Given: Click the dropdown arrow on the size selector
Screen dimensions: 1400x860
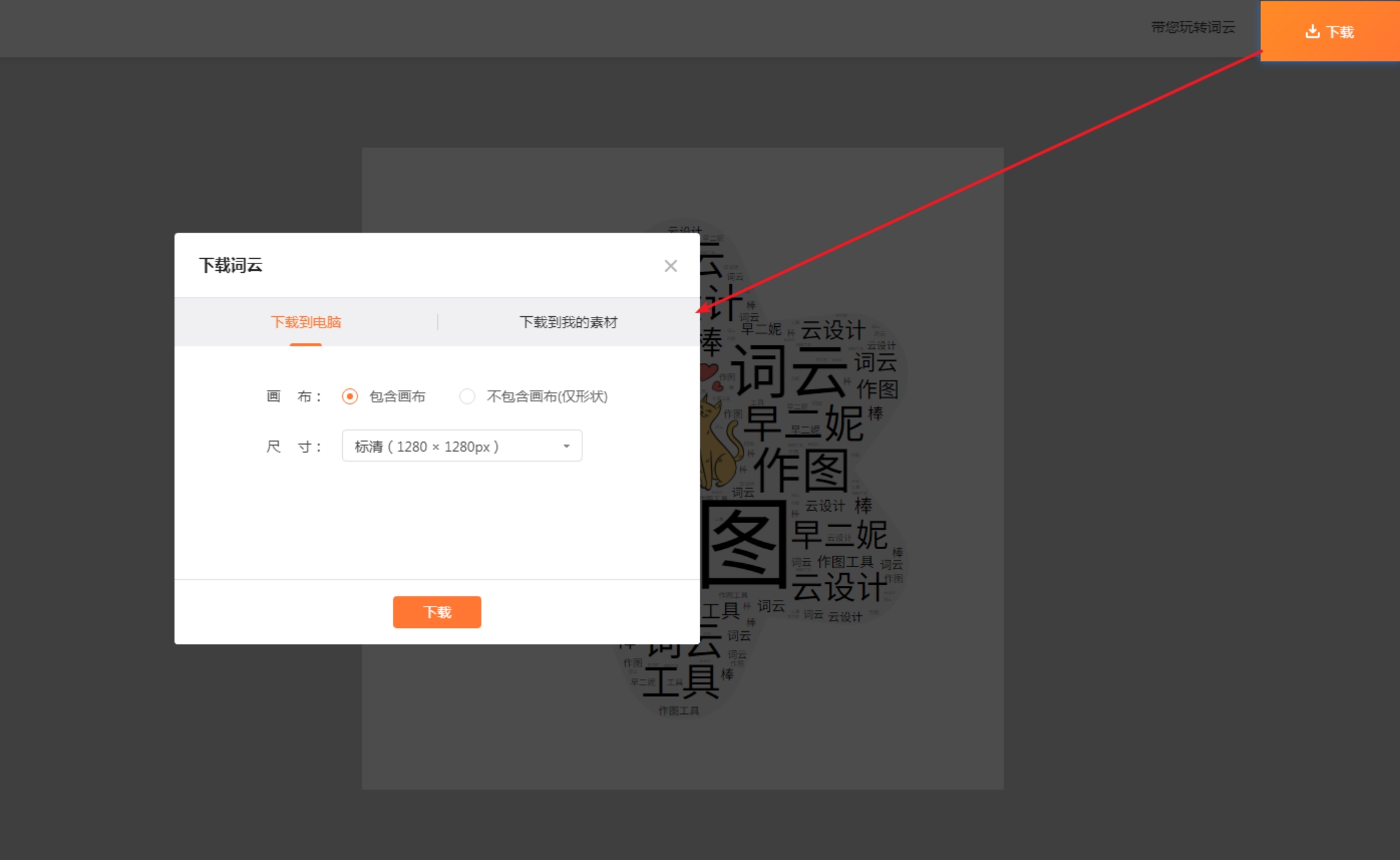Looking at the screenshot, I should point(566,445).
